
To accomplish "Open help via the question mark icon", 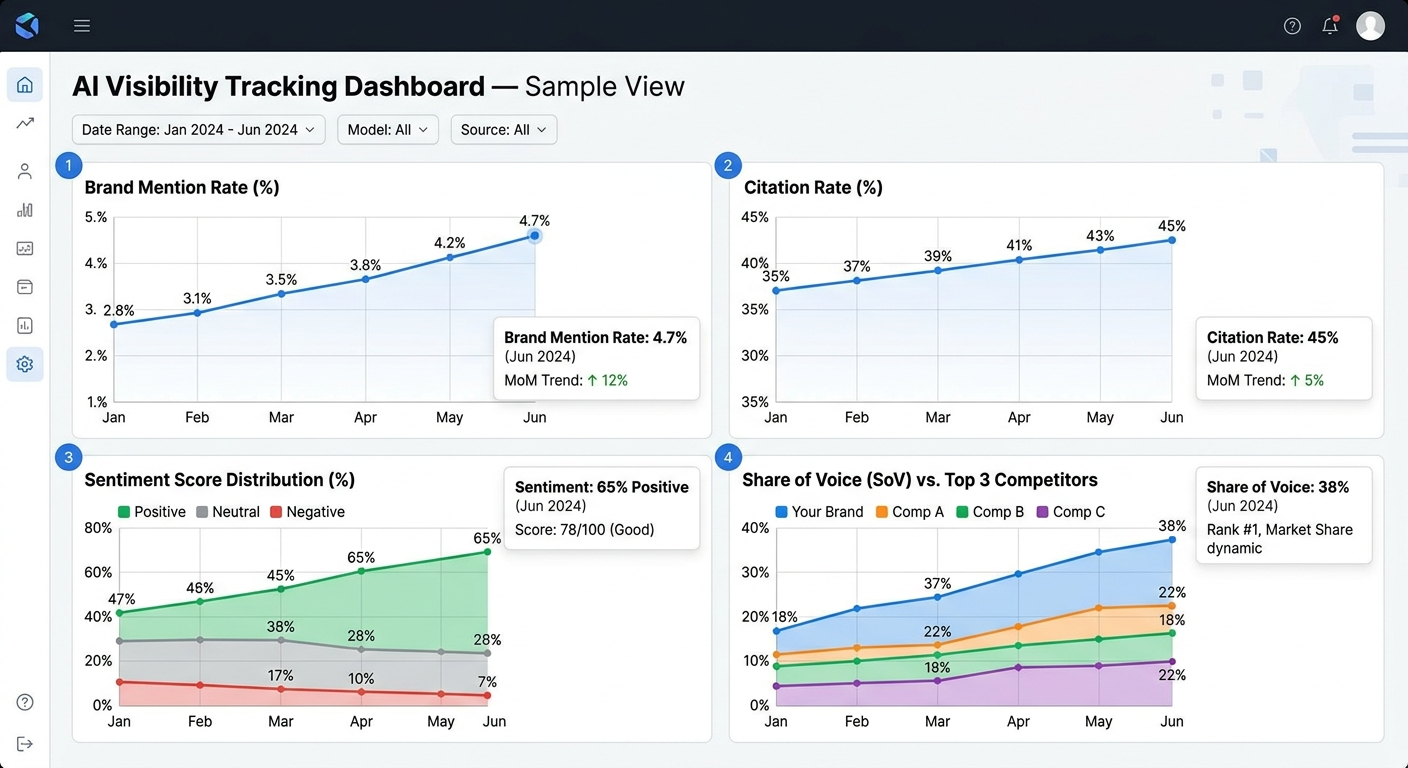I will point(1292,25).
